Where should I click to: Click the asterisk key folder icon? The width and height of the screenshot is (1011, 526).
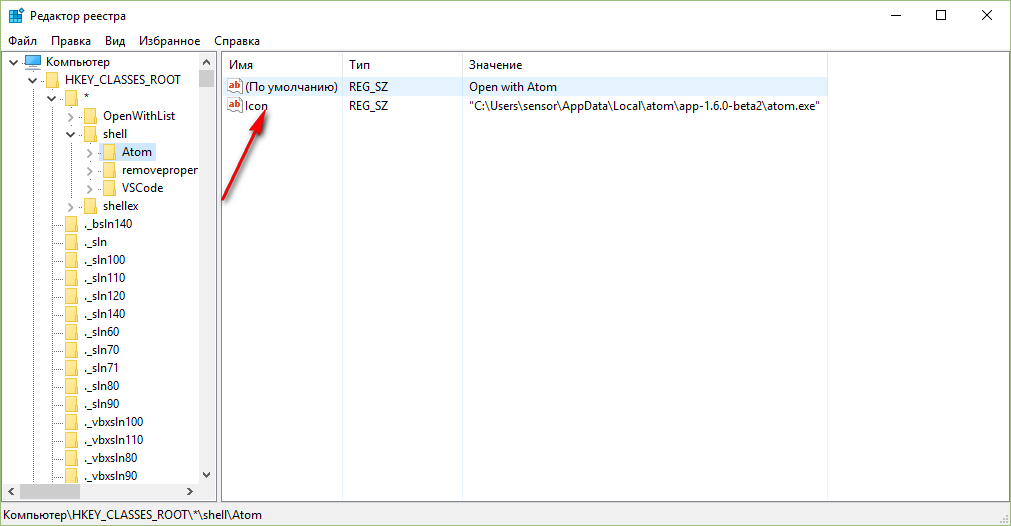tap(72, 98)
